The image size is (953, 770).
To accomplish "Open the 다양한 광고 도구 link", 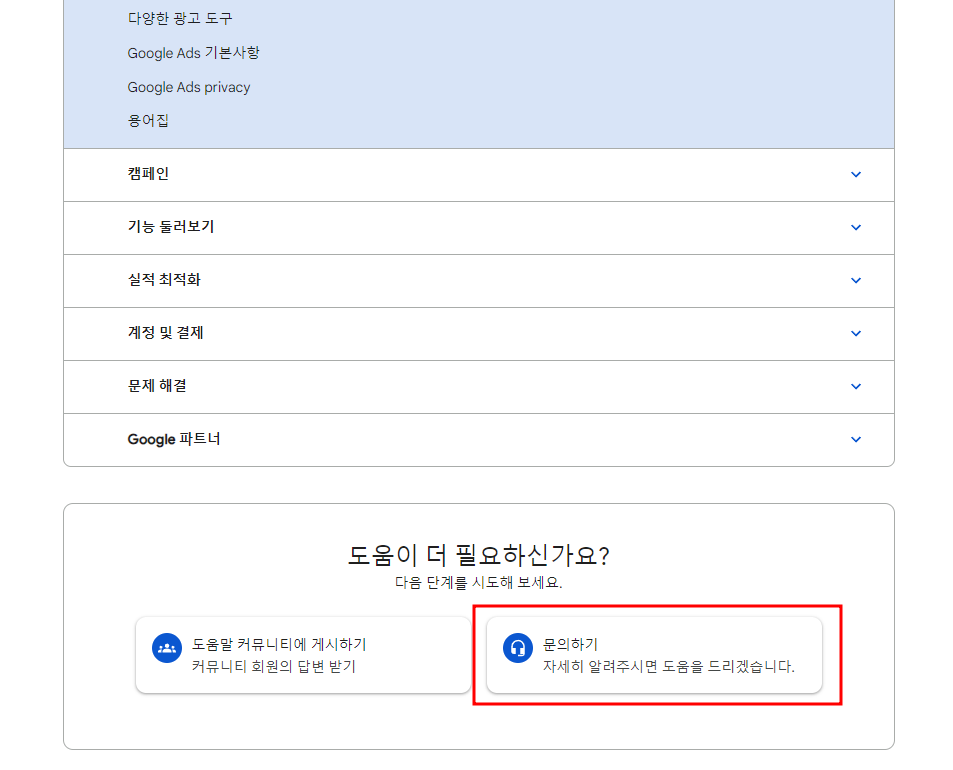I will pos(180,18).
